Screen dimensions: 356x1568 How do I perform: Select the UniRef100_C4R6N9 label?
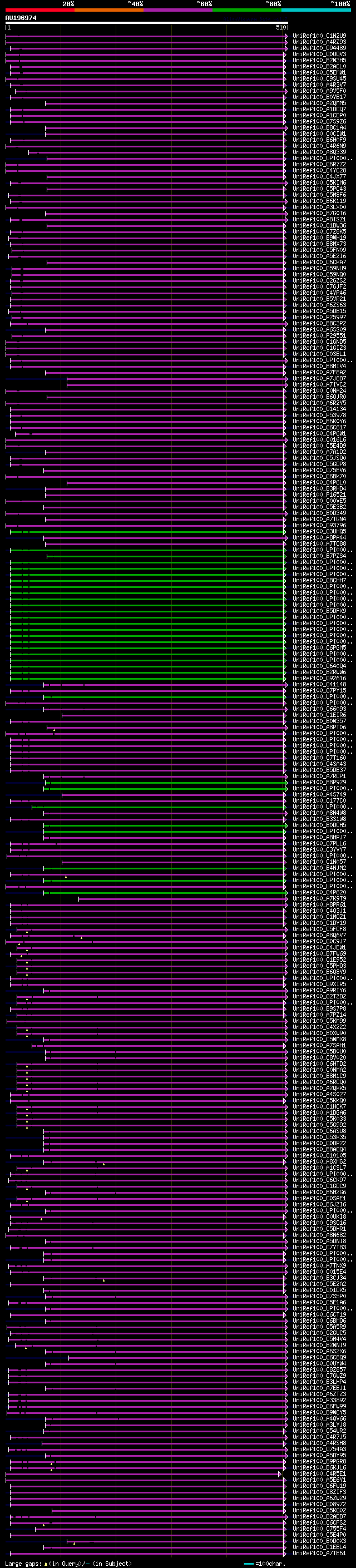click(x=319, y=146)
